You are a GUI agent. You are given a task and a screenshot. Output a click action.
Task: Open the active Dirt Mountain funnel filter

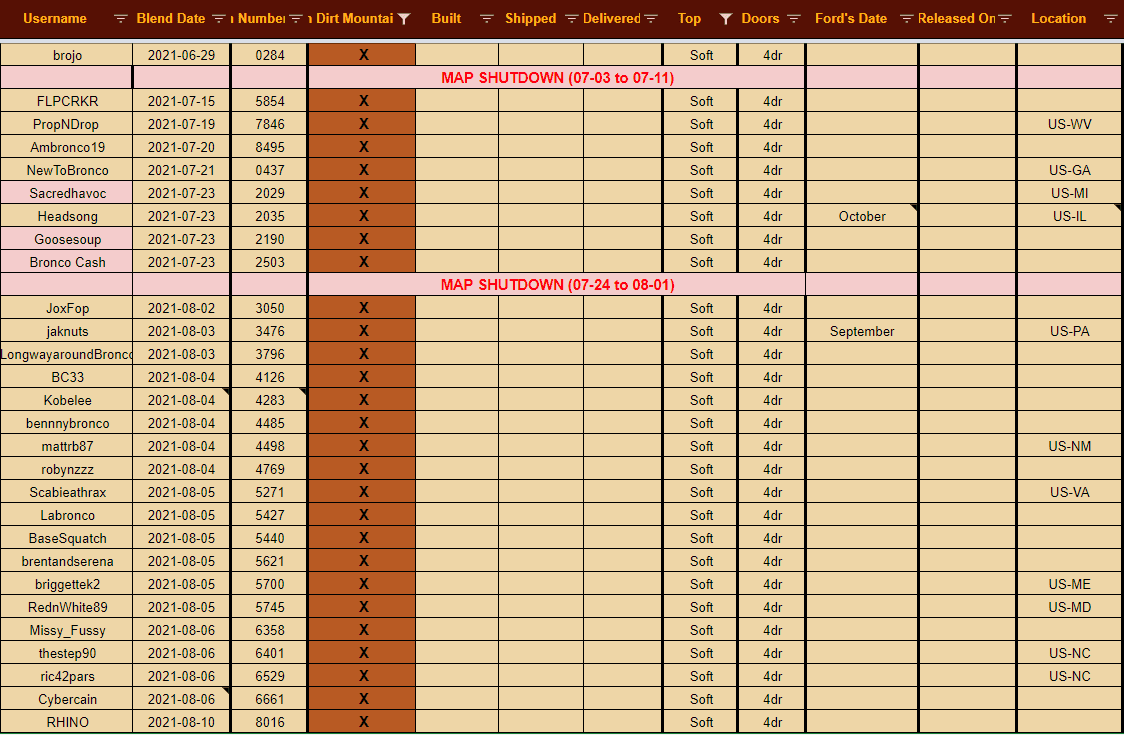(x=404, y=19)
